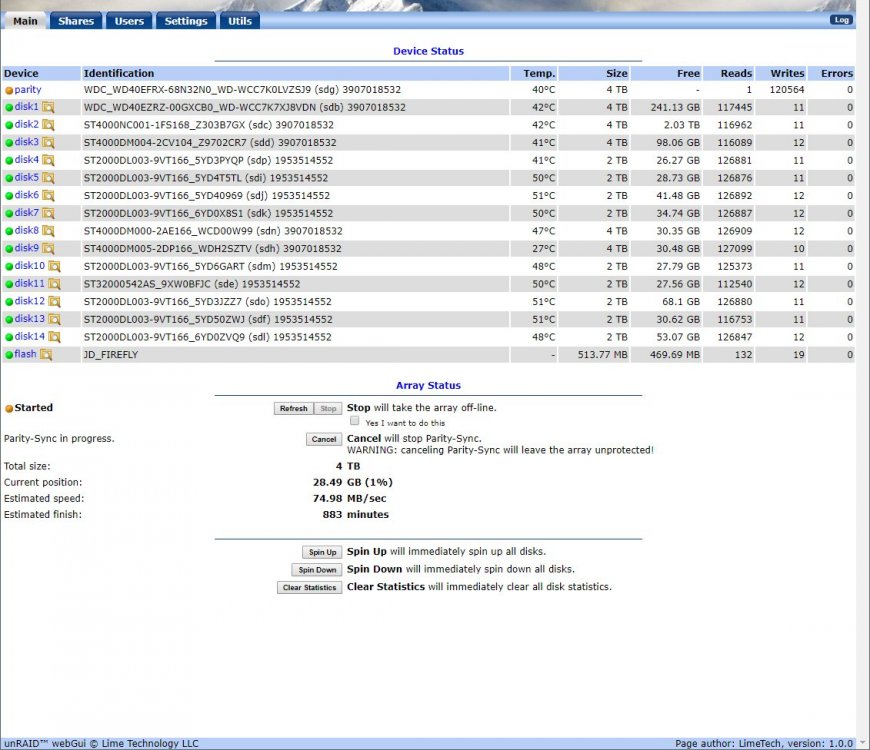Open the browse folder icon for disk11

tap(54, 285)
